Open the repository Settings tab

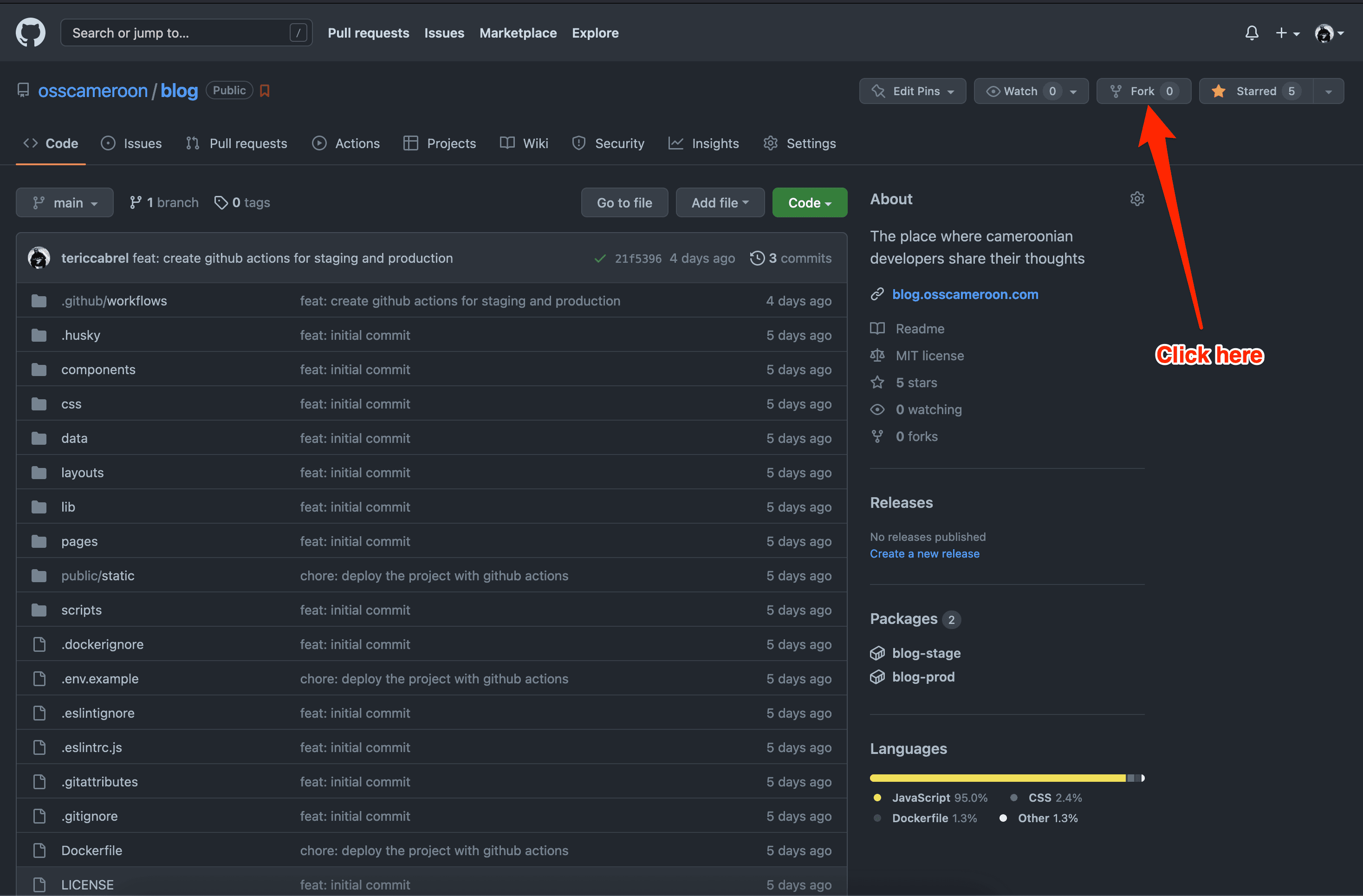tap(799, 143)
